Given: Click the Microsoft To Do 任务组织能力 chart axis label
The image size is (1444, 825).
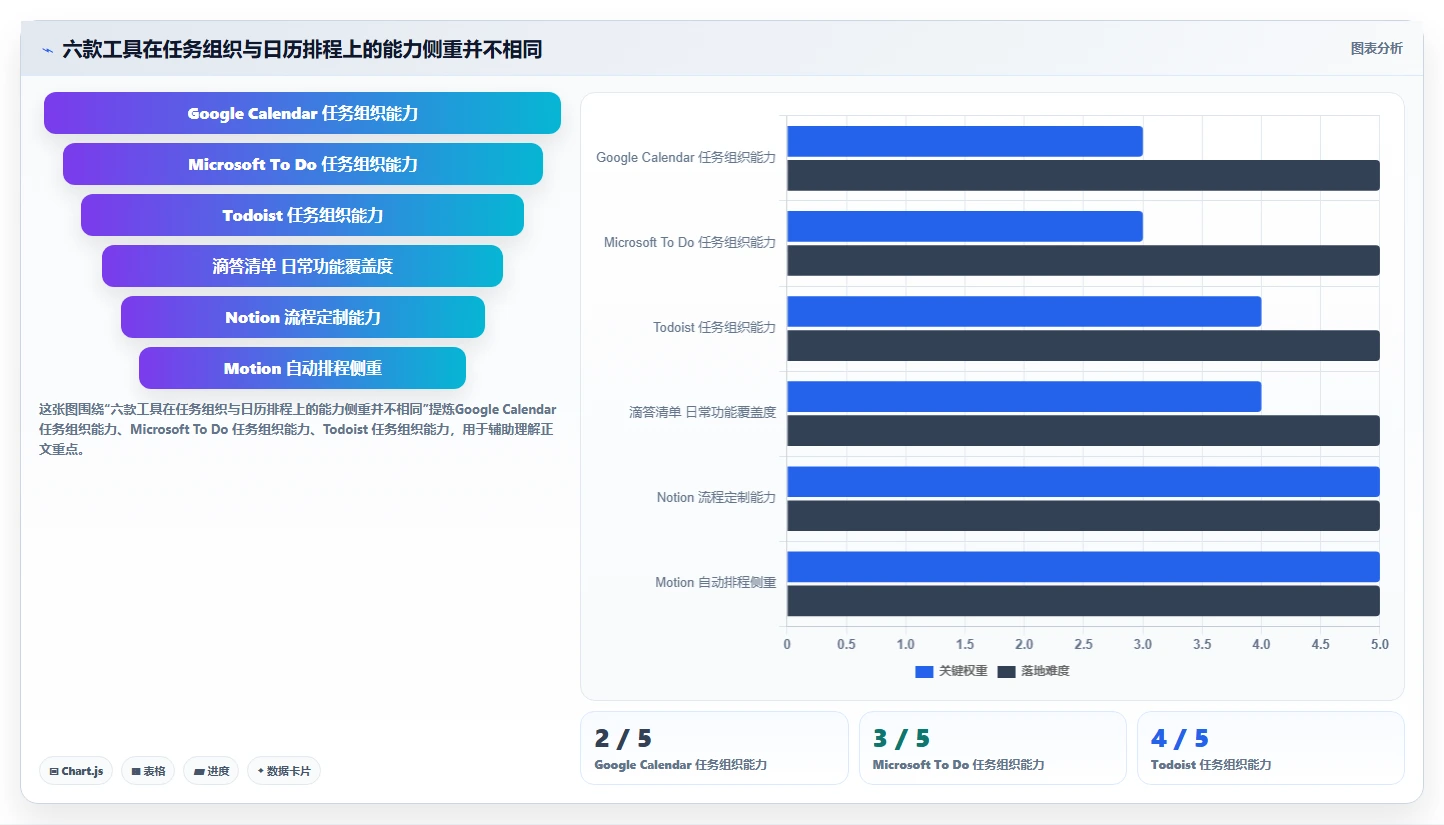Looking at the screenshot, I should pos(690,243).
